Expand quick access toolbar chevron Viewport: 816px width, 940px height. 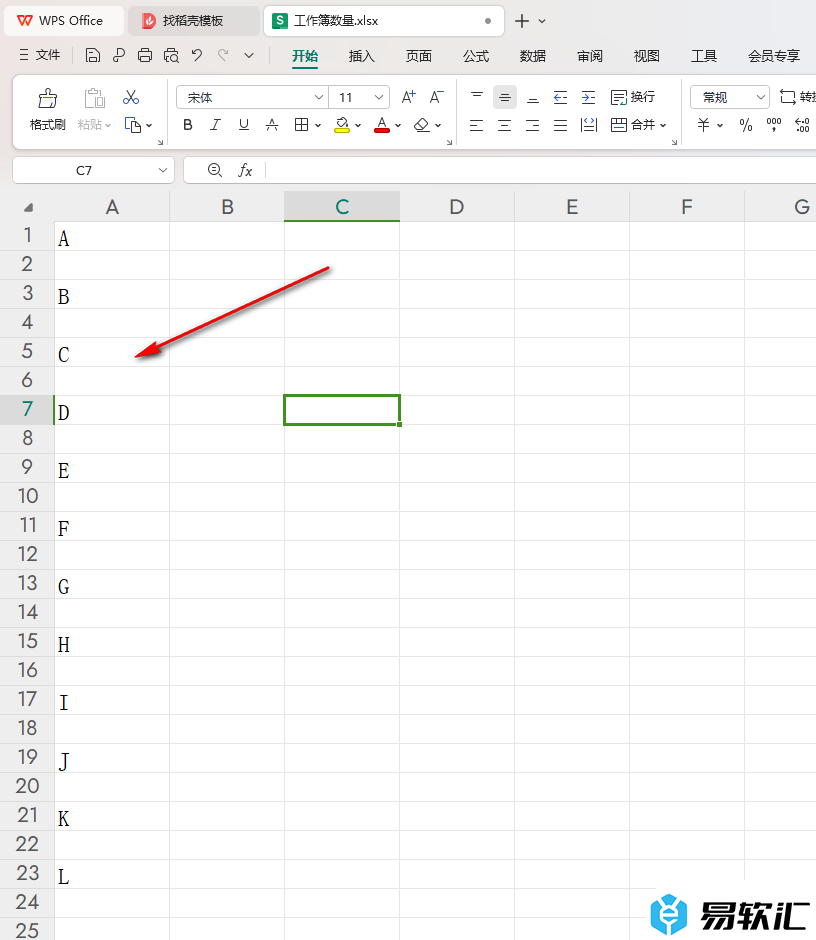(x=249, y=56)
